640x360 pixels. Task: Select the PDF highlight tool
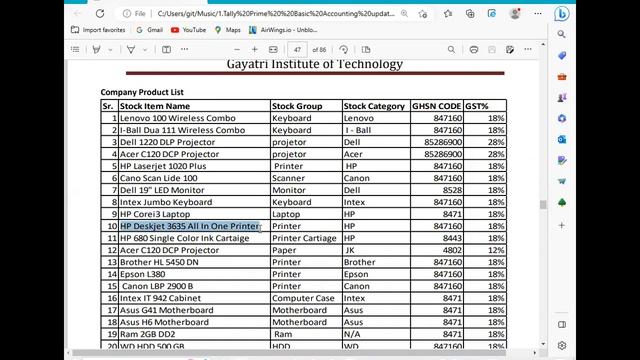point(97,49)
